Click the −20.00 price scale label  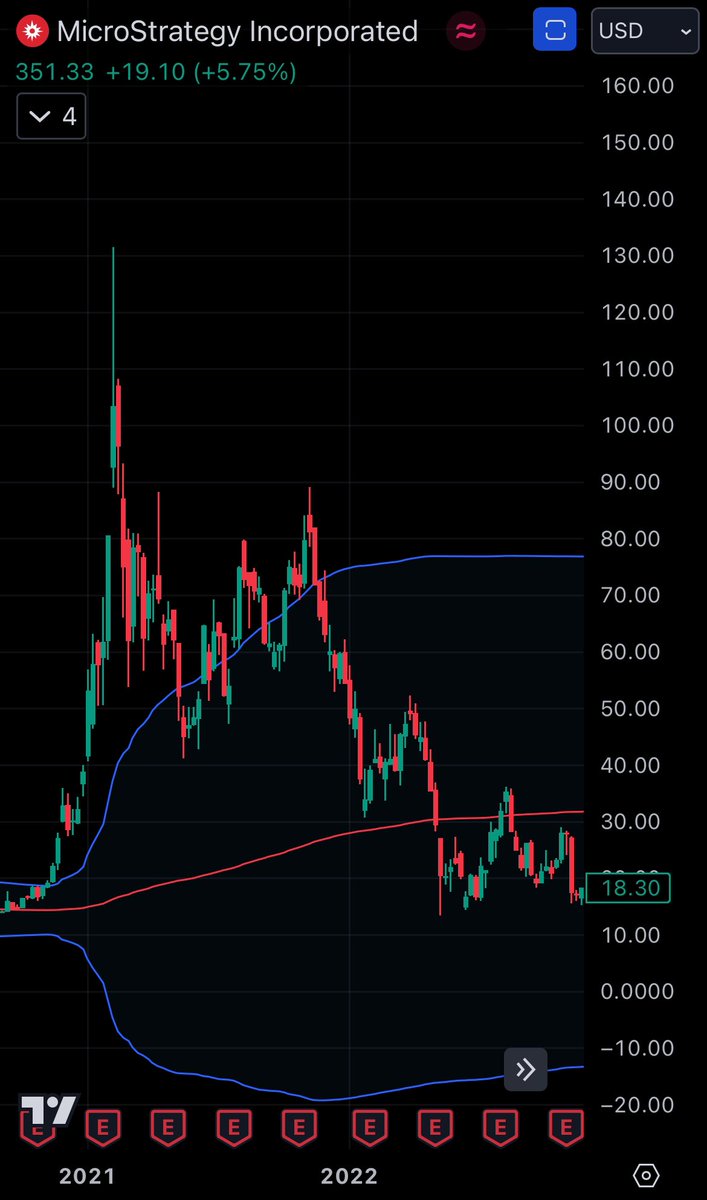click(638, 1105)
